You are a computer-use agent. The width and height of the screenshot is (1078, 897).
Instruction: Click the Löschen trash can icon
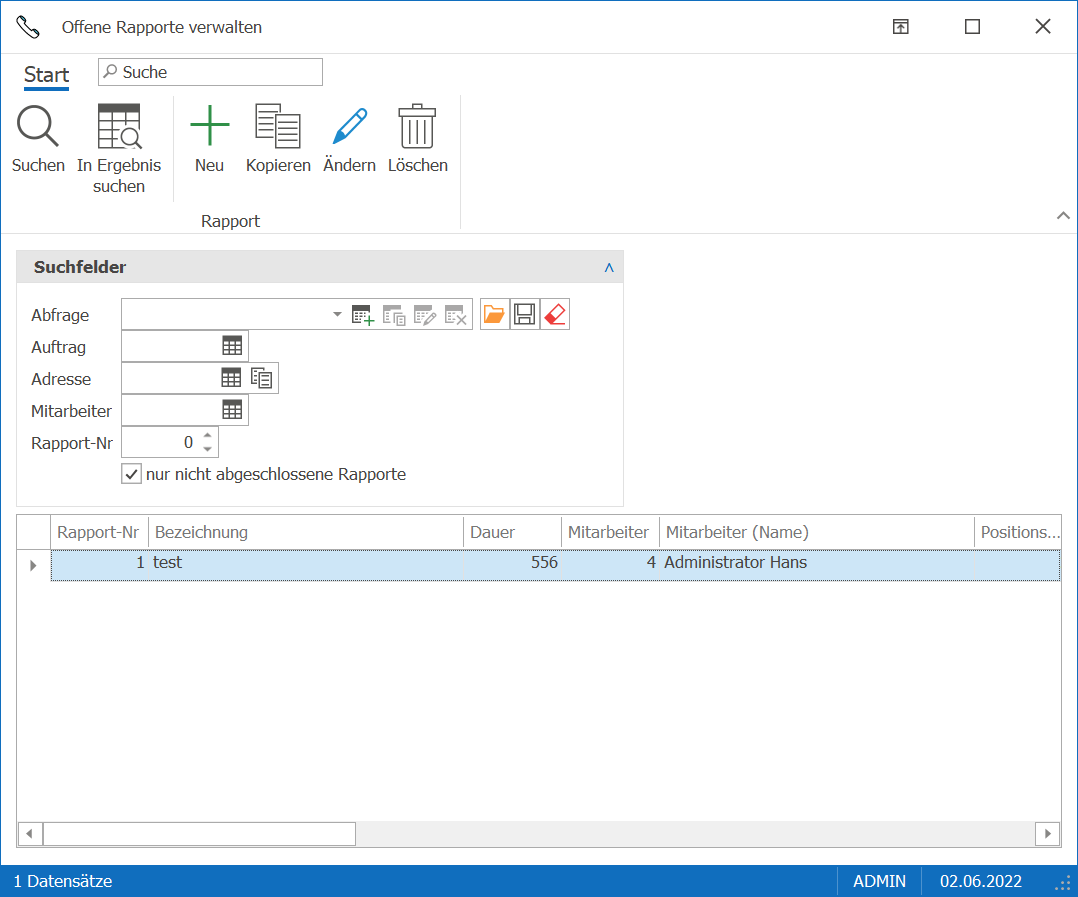[x=417, y=126]
